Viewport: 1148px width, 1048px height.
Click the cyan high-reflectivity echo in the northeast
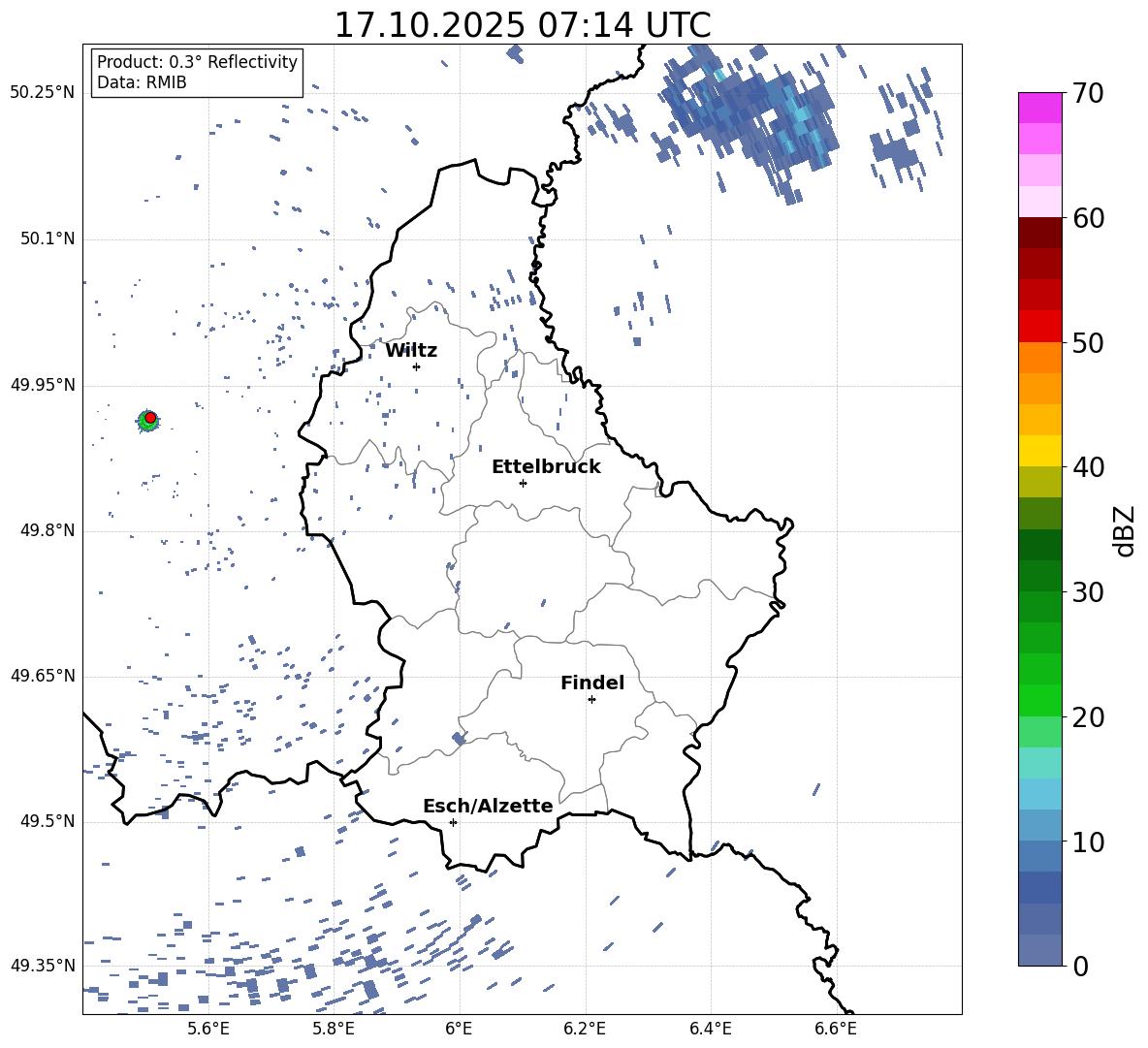[801, 114]
